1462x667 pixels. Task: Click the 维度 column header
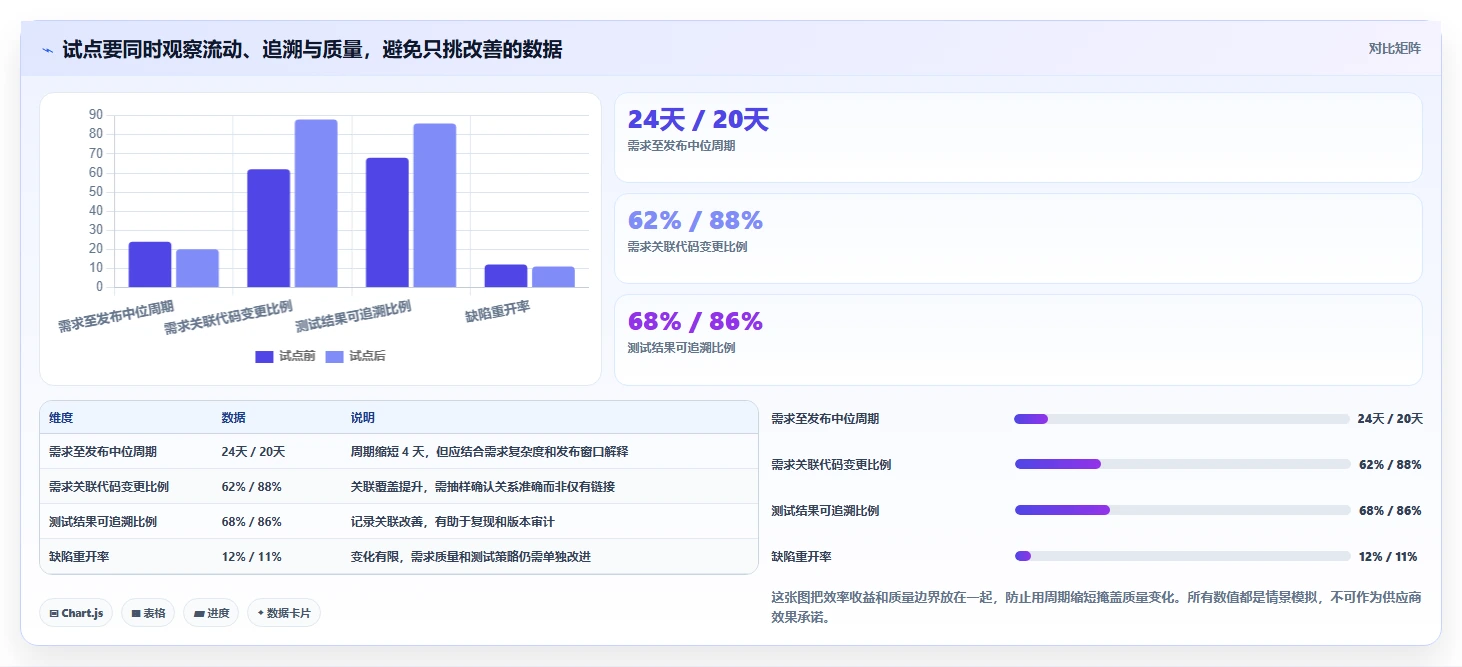(61, 418)
